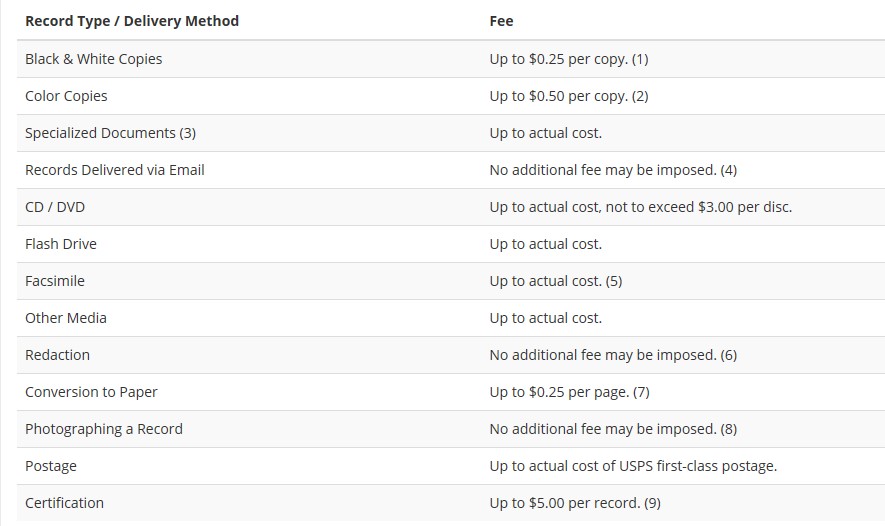
Task: Click the email "No additional fee may be imposed. (4)" text
Action: coord(612,170)
